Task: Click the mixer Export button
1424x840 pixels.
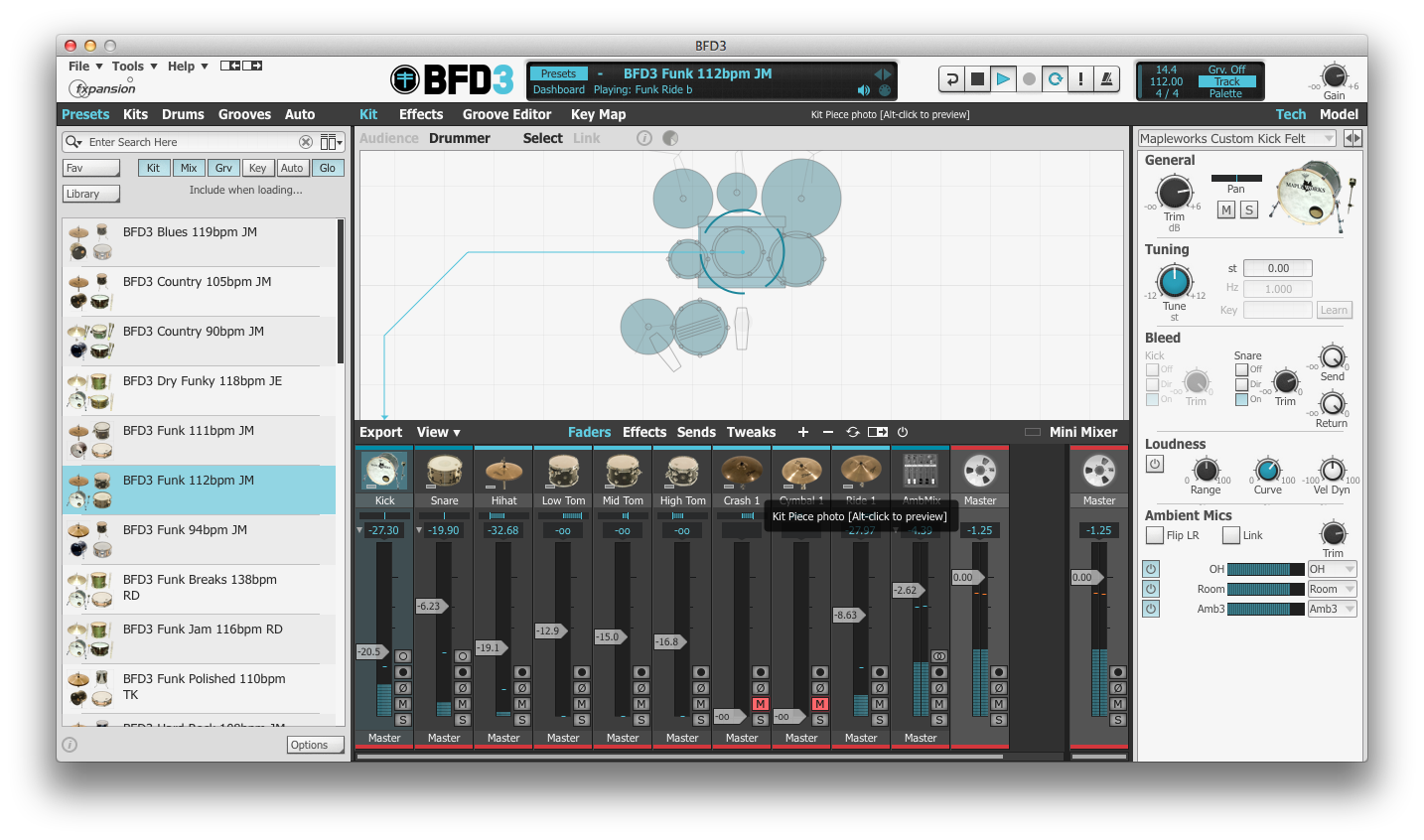Action: pos(380,432)
